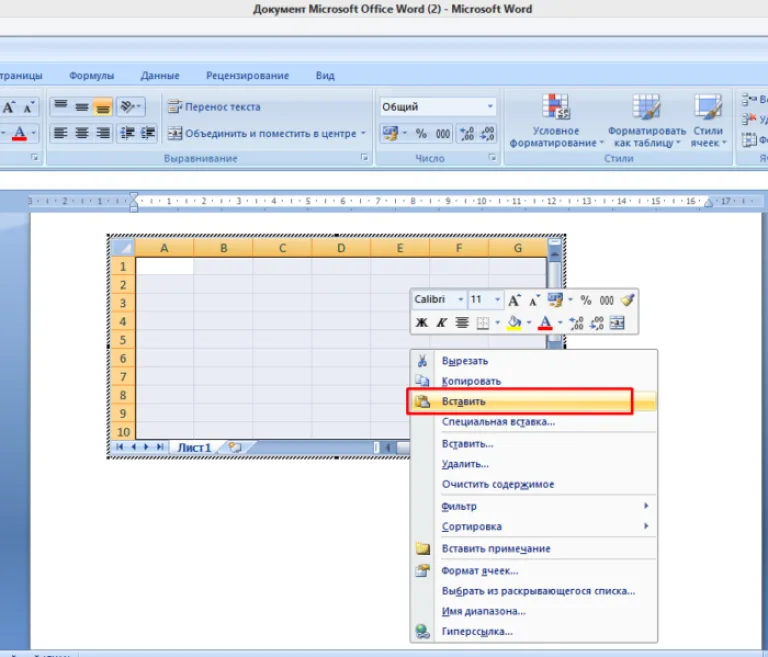Viewport: 768px width, 657px height.
Task: Align text right in ribbon
Action: pos(103,133)
